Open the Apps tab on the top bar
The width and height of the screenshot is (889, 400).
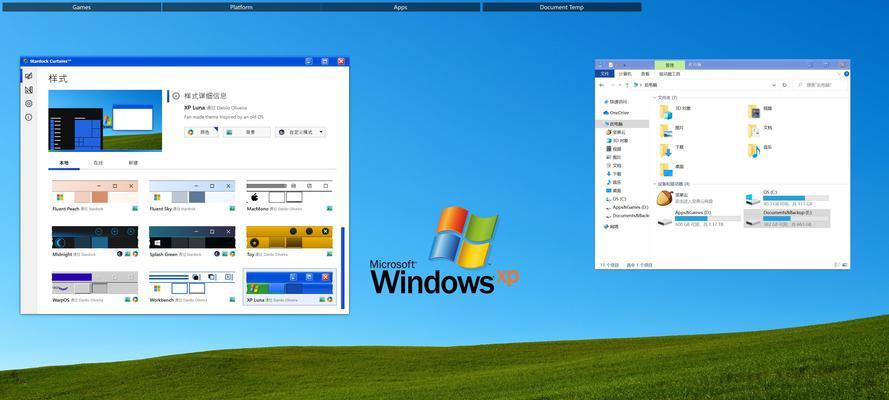(401, 7)
